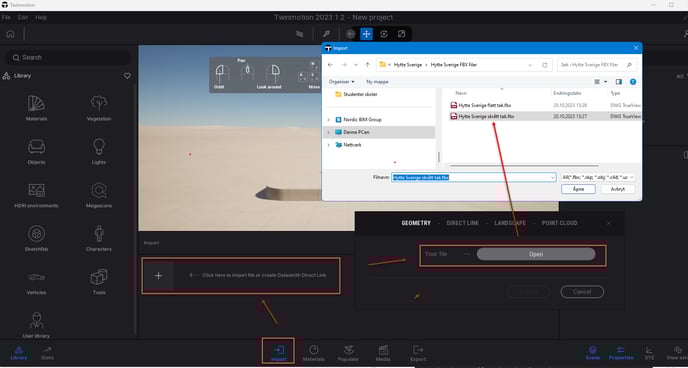688x368 pixels.
Task: Click the search field in file dialog
Action: click(597, 65)
